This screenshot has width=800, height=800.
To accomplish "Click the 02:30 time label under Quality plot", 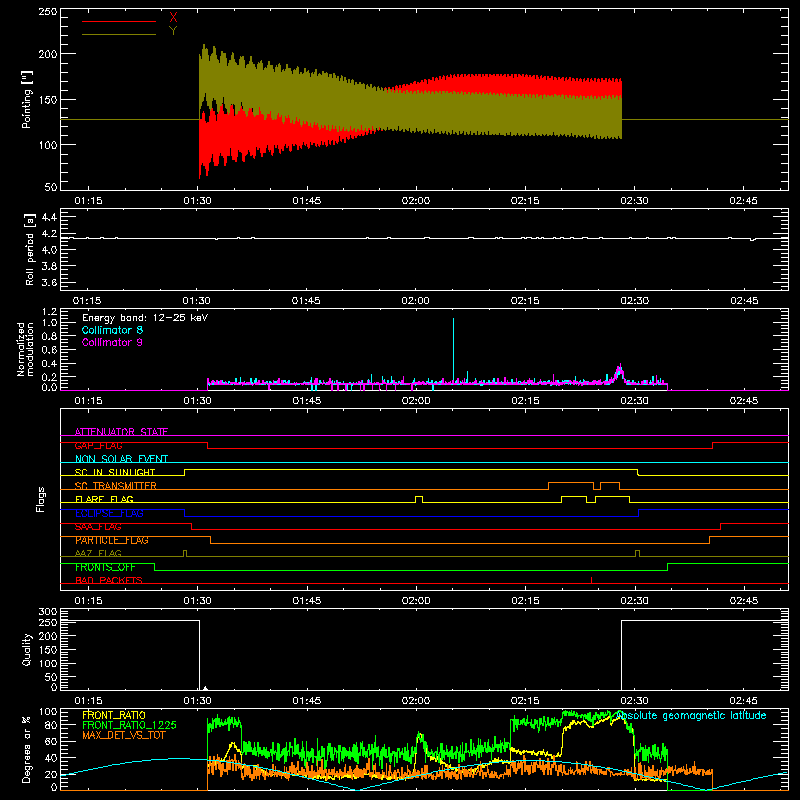I will click(x=634, y=701).
